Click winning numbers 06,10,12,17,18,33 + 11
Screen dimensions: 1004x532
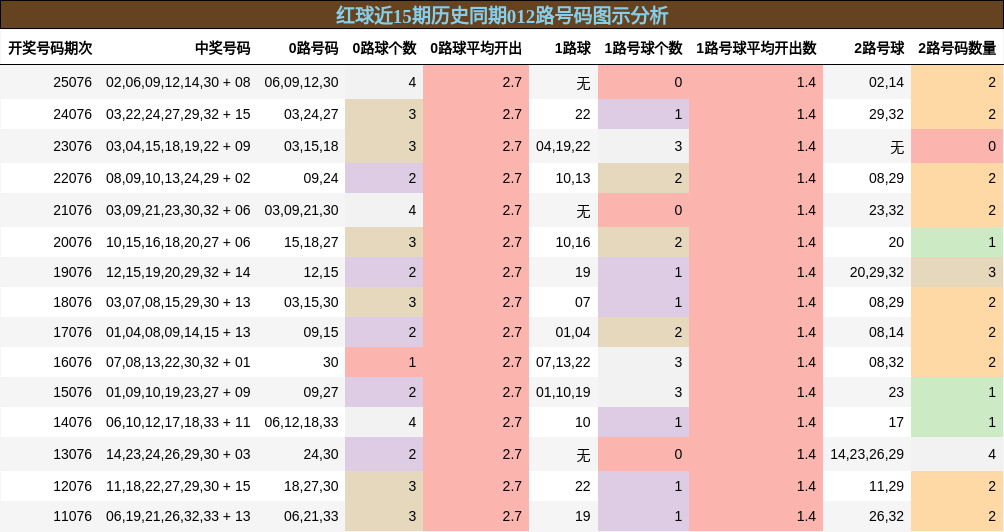click(x=178, y=423)
